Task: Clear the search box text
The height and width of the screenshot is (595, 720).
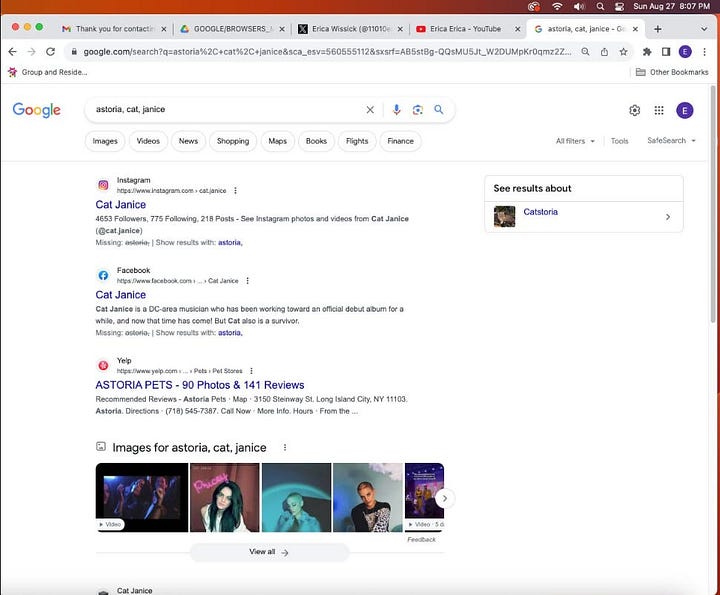Action: pyautogui.click(x=370, y=110)
